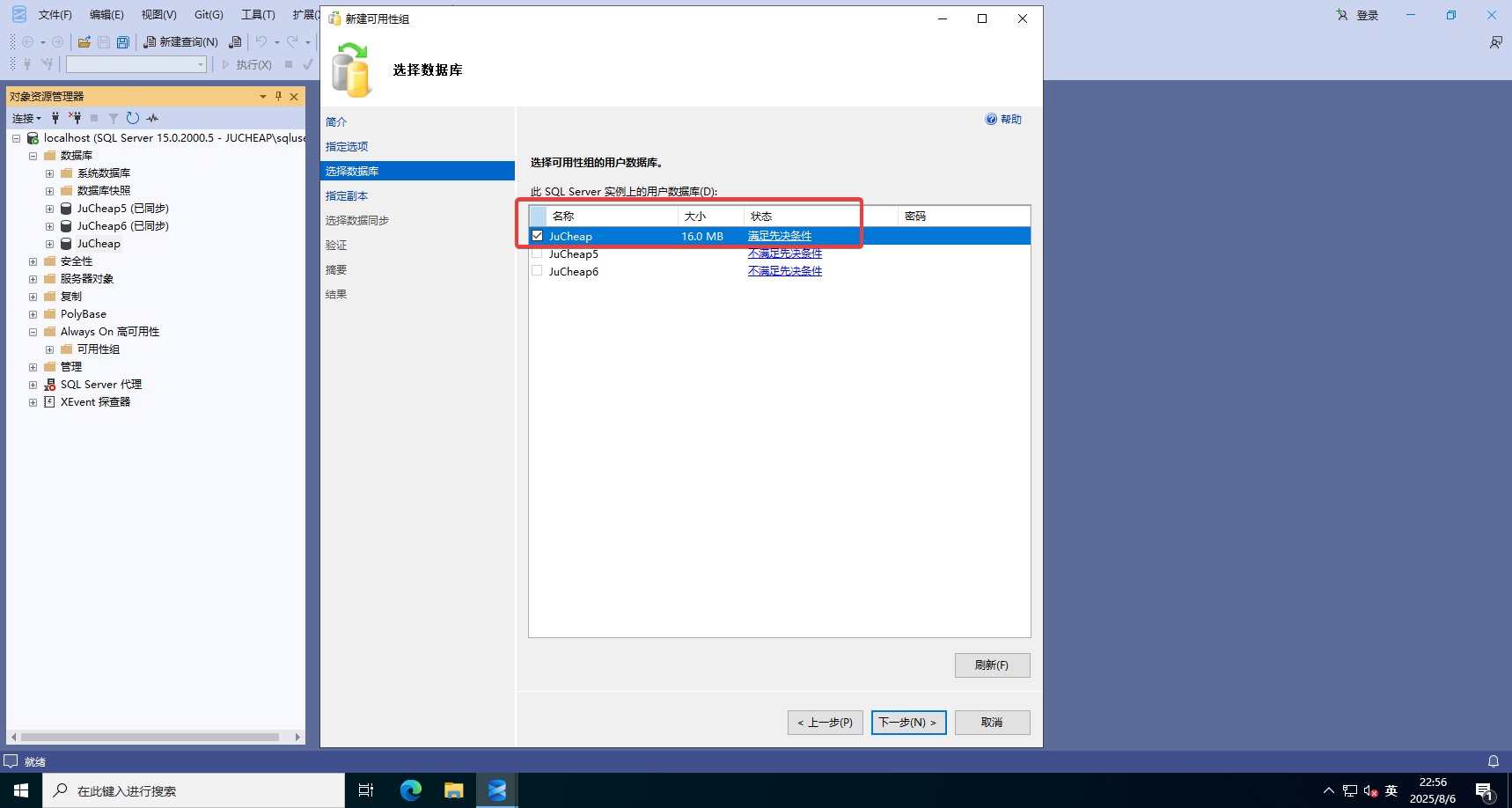Screen dimensions: 1512x808
Task: Click 大小 column header
Action: coord(711,217)
